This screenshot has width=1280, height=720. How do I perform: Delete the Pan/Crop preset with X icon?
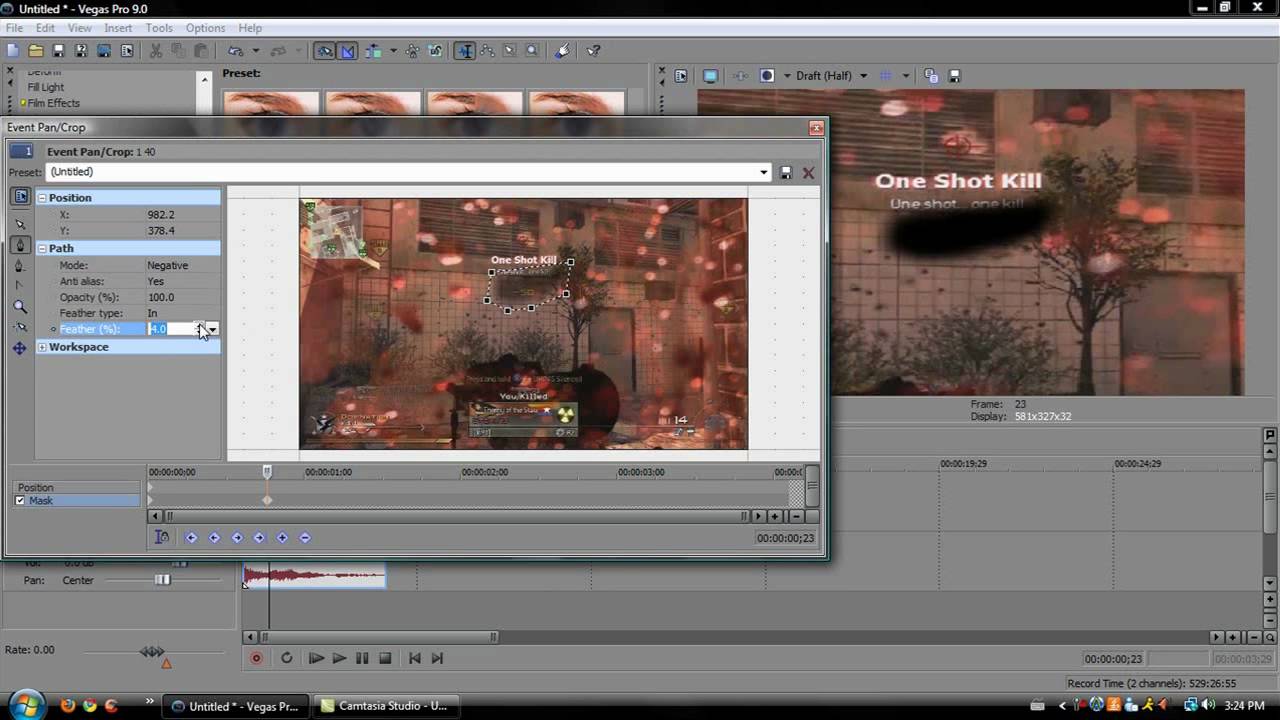click(808, 172)
